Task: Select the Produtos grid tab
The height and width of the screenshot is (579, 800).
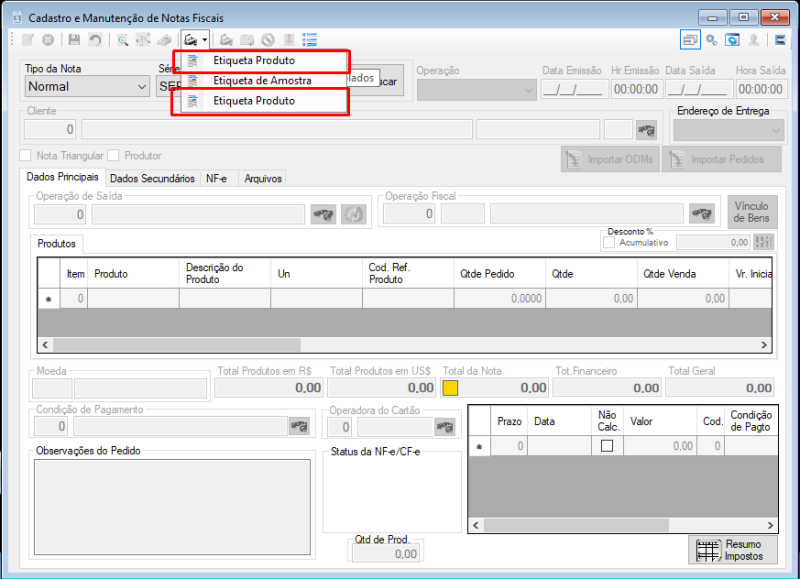Action: [x=57, y=244]
